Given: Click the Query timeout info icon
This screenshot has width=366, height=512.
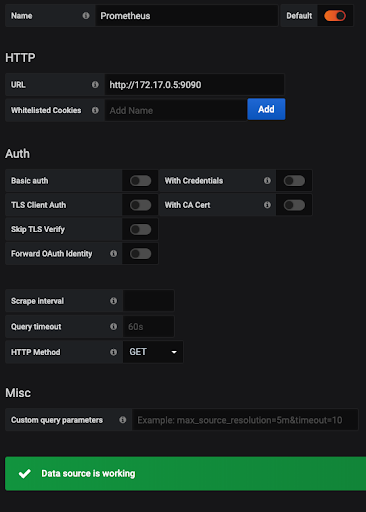Looking at the screenshot, I should point(114,326).
